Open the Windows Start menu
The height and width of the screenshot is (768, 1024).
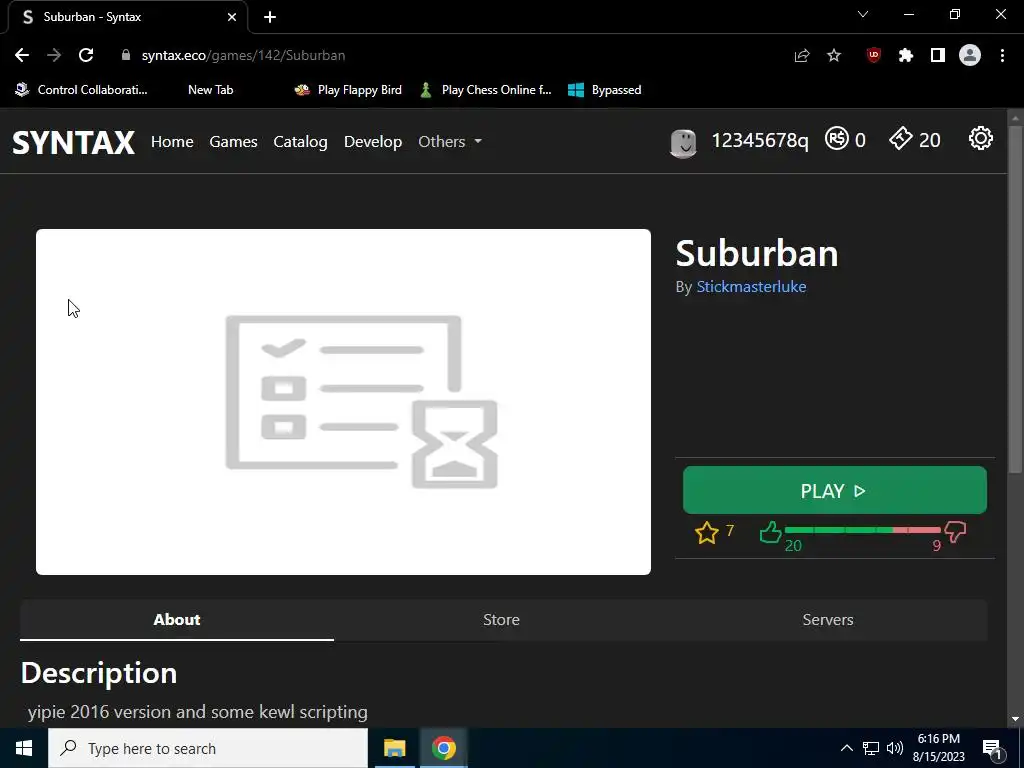pos(24,748)
